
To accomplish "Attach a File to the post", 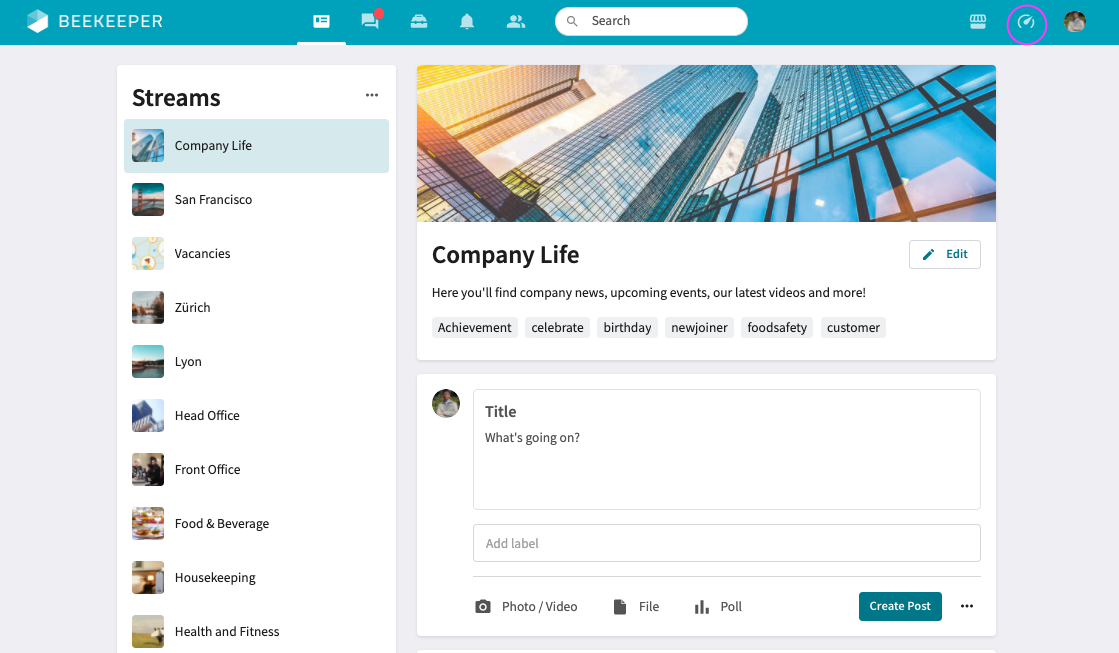I will pyautogui.click(x=636, y=606).
